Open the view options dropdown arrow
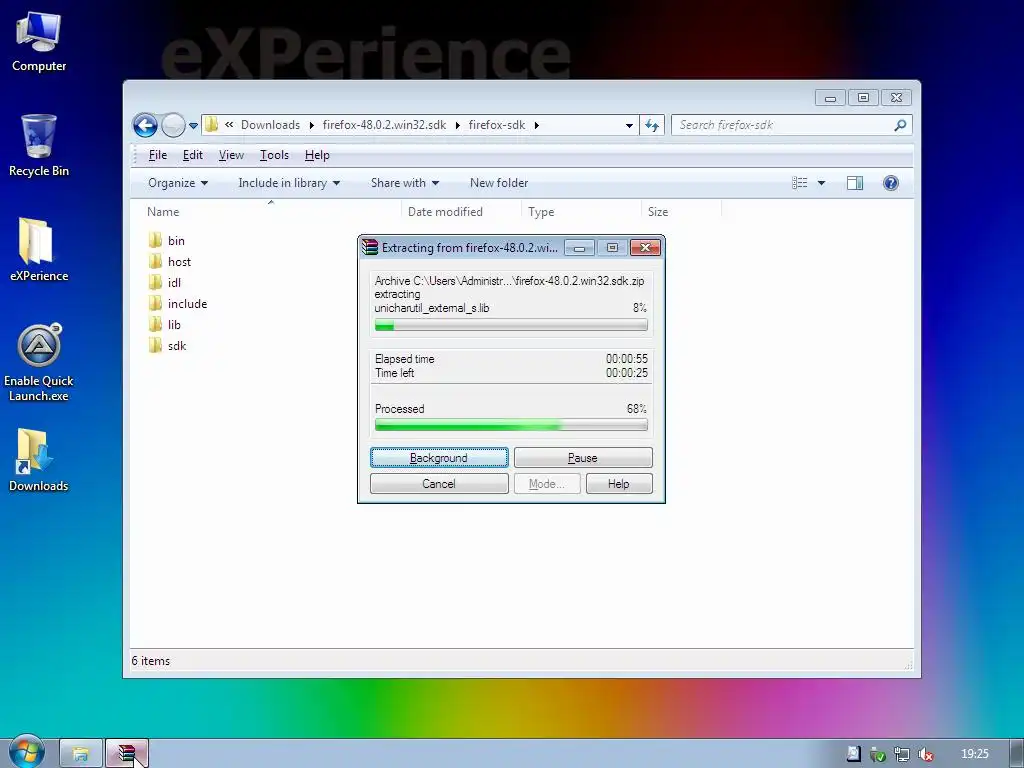 [x=821, y=183]
